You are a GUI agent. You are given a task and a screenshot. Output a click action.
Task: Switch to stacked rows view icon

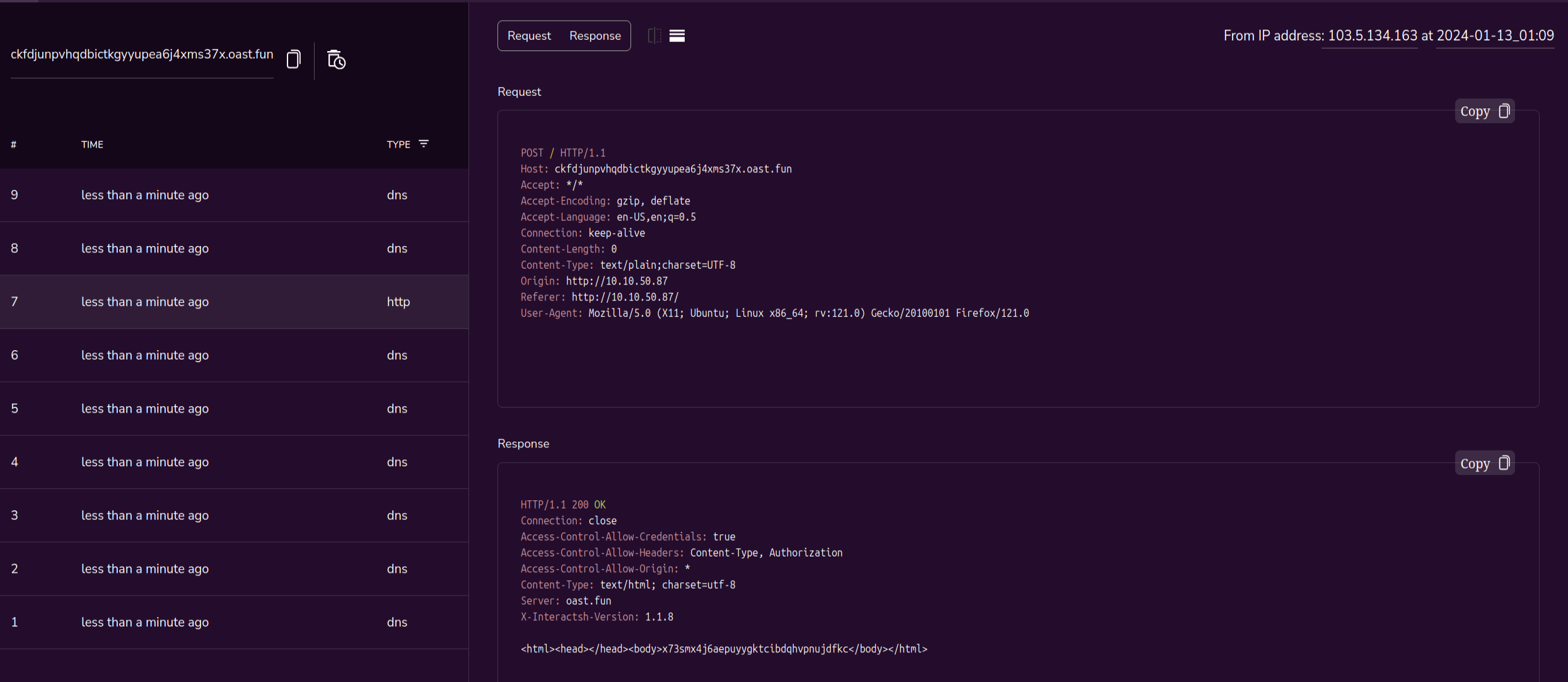pos(677,36)
